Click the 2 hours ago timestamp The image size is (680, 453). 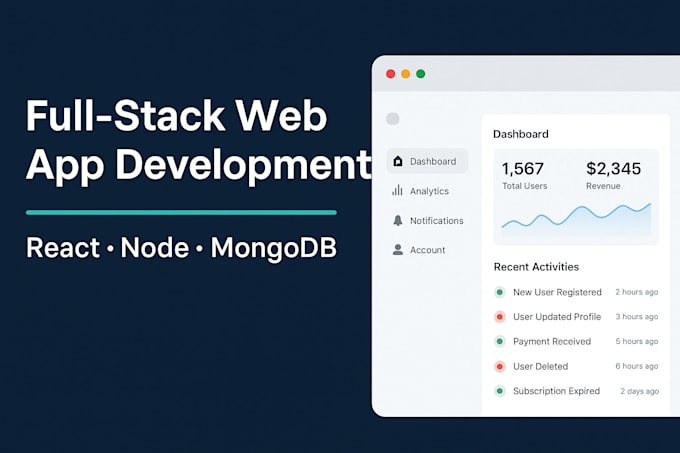pyautogui.click(x=637, y=292)
